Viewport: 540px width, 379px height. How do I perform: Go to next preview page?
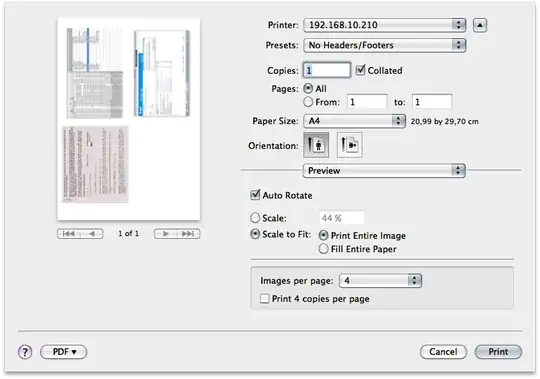[165, 234]
